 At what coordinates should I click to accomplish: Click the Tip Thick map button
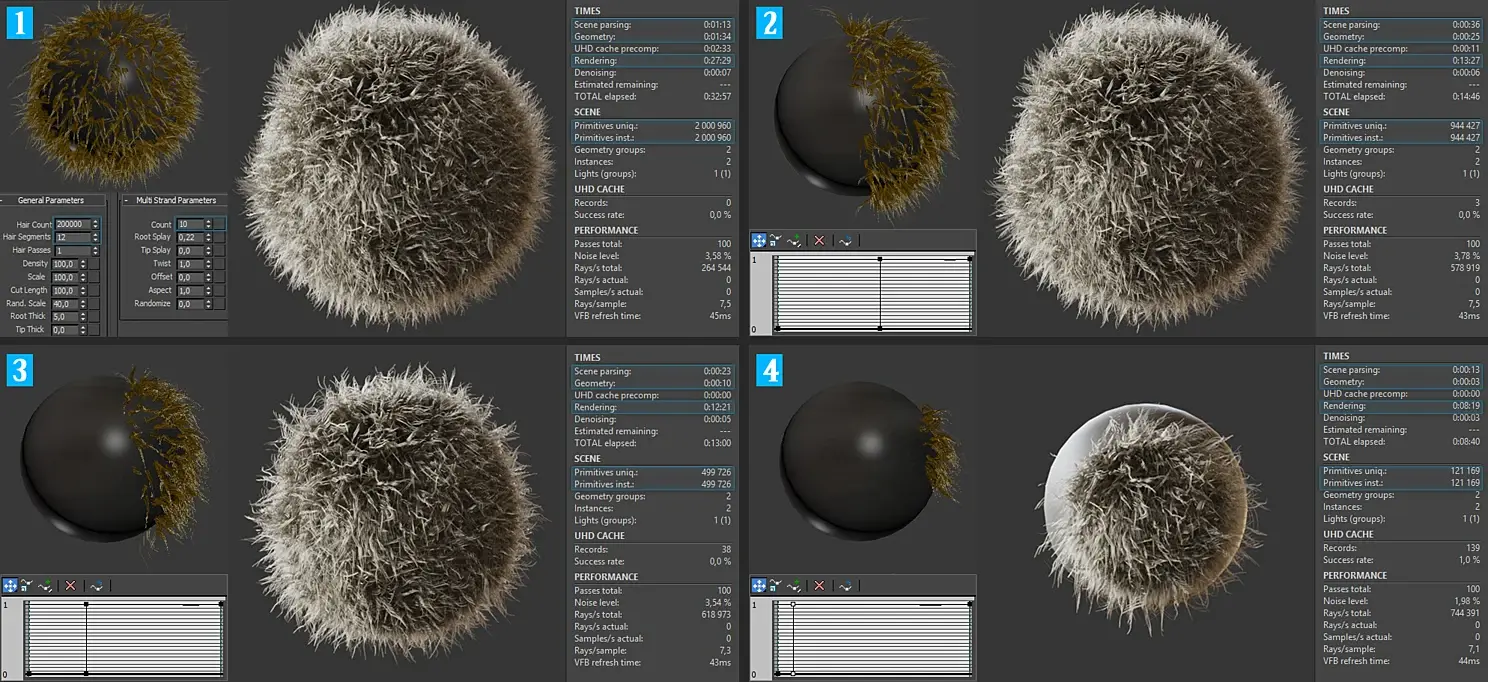tap(94, 330)
